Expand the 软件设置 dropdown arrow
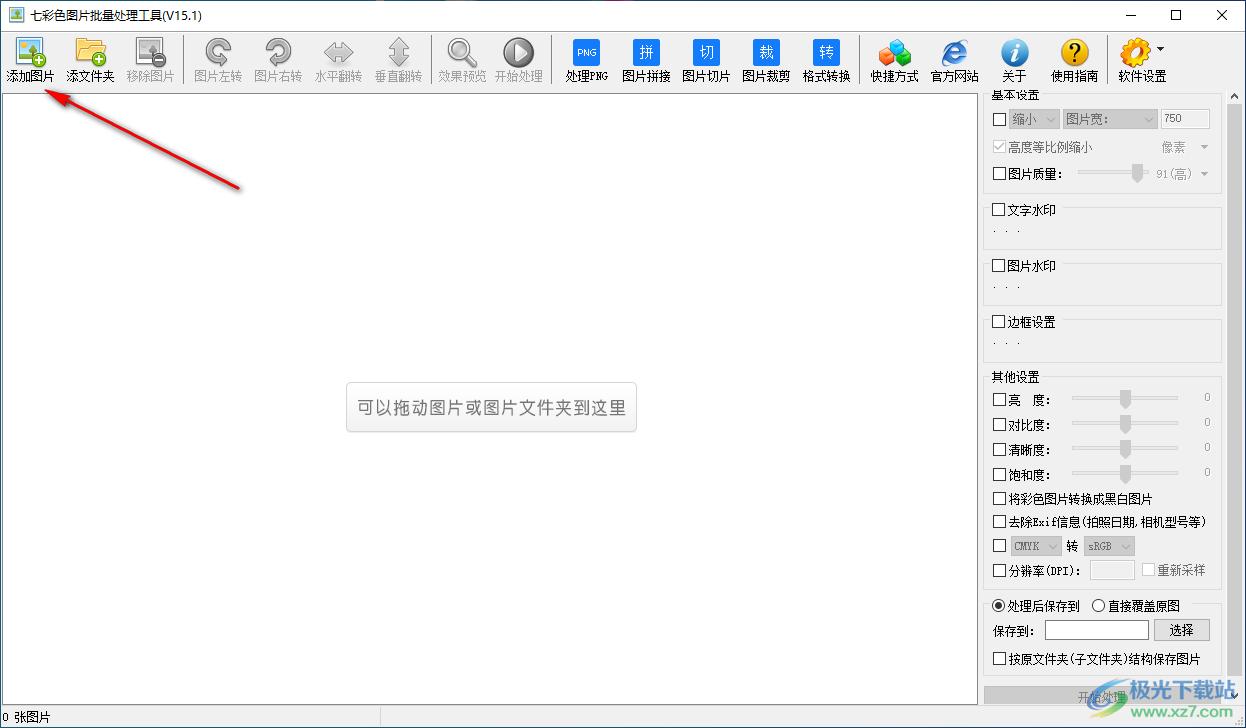1246x728 pixels. point(1160,48)
